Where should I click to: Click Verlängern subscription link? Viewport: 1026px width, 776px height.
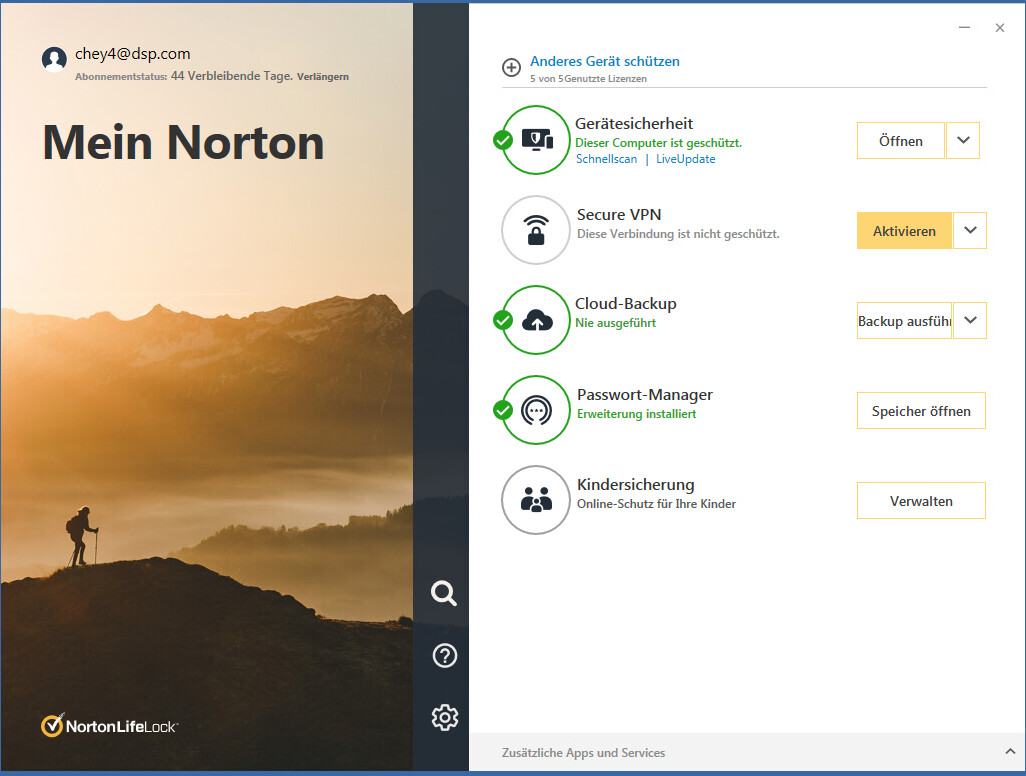[323, 76]
